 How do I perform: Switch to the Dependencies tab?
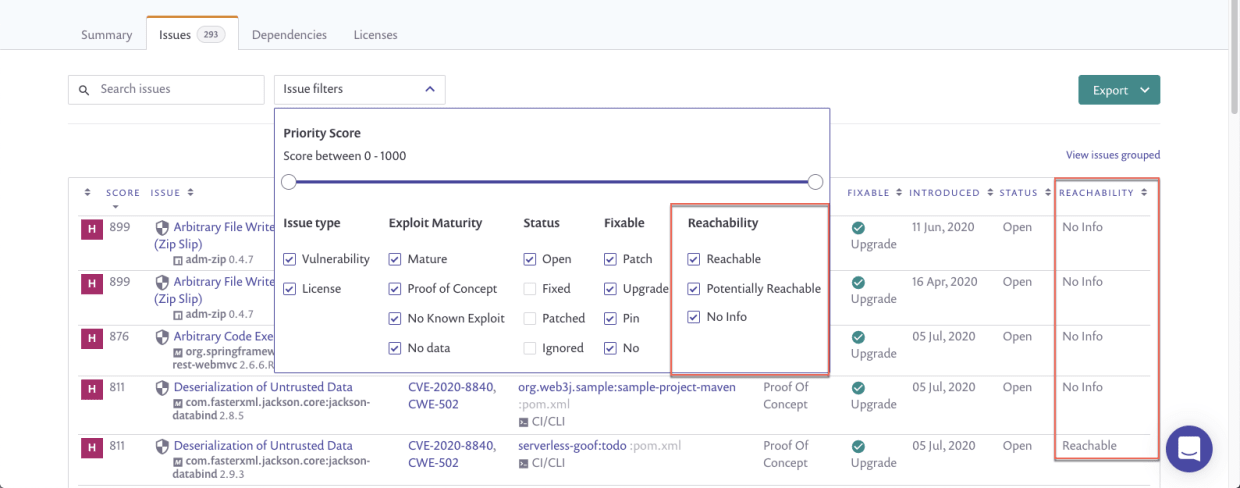(x=289, y=35)
